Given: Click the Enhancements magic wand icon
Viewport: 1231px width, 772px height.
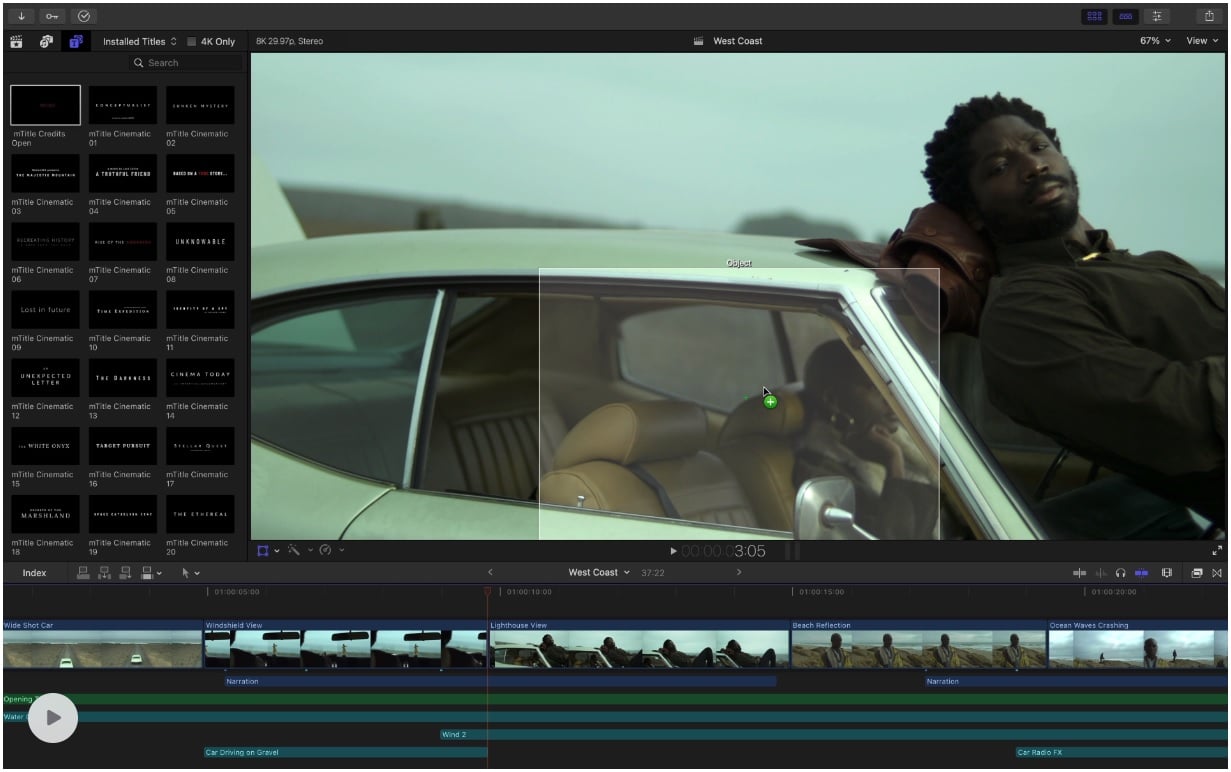Looking at the screenshot, I should click(x=294, y=550).
